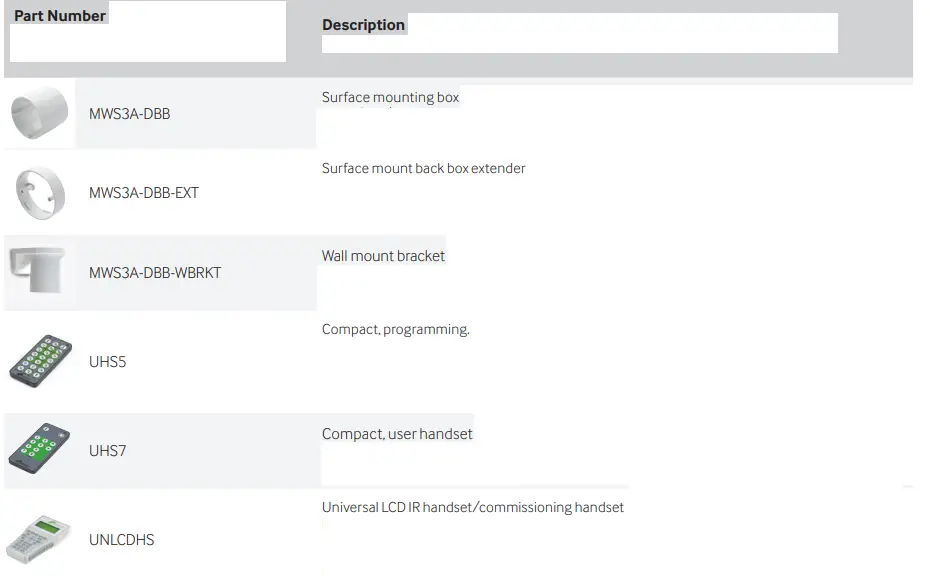
Task: Click the UHS7 user handset image
Action: [x=40, y=449]
